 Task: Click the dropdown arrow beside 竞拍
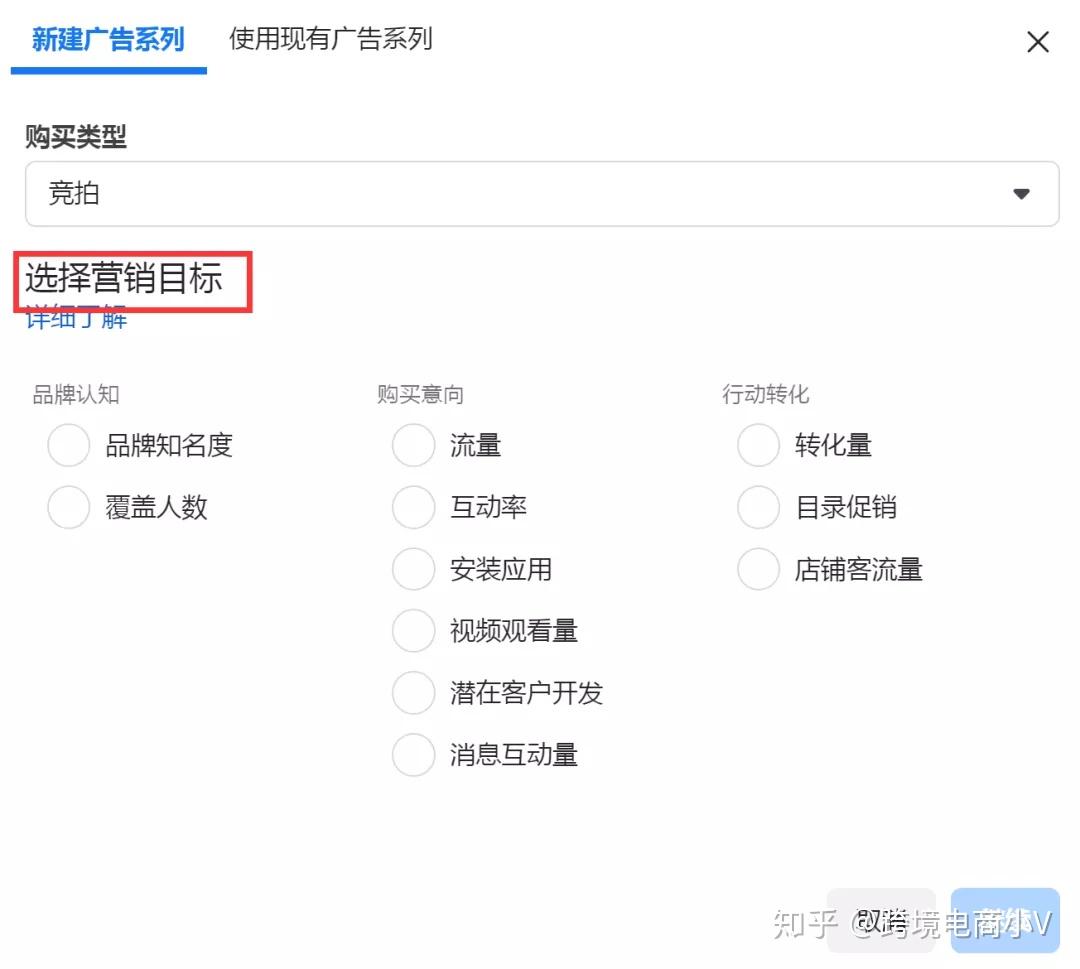tap(1021, 194)
